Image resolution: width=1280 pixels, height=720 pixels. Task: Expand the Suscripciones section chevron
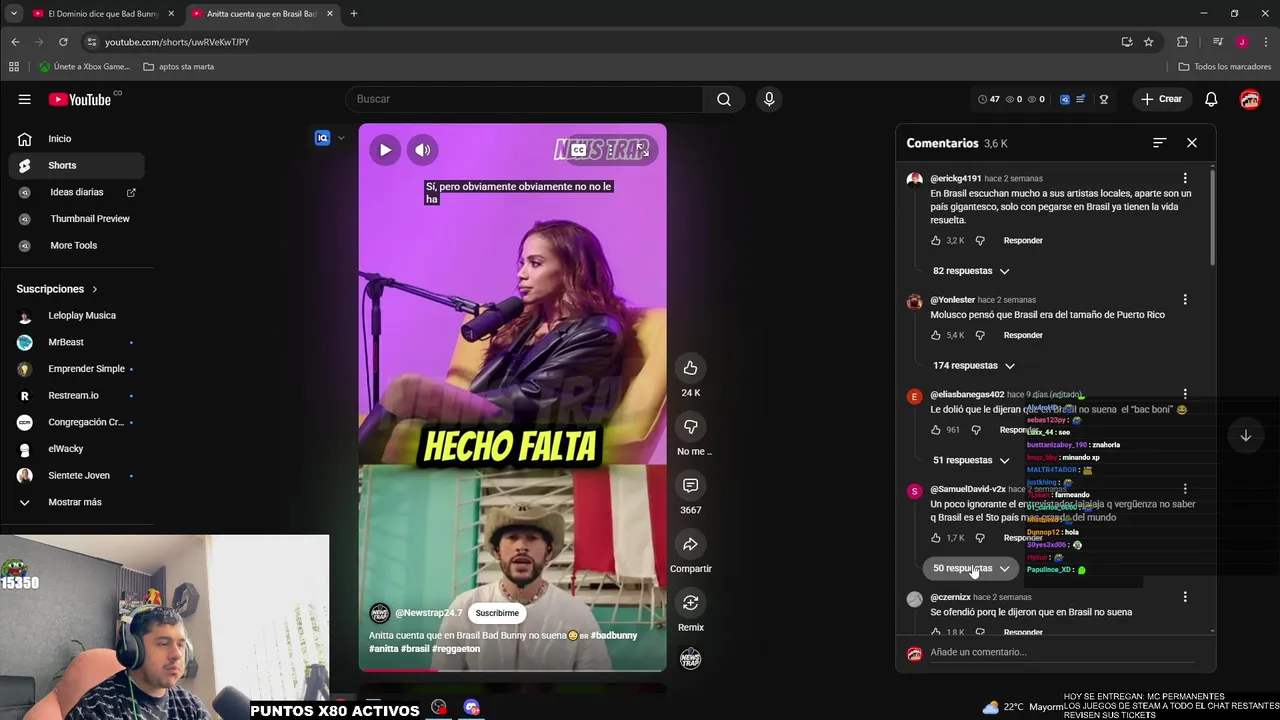click(95, 289)
